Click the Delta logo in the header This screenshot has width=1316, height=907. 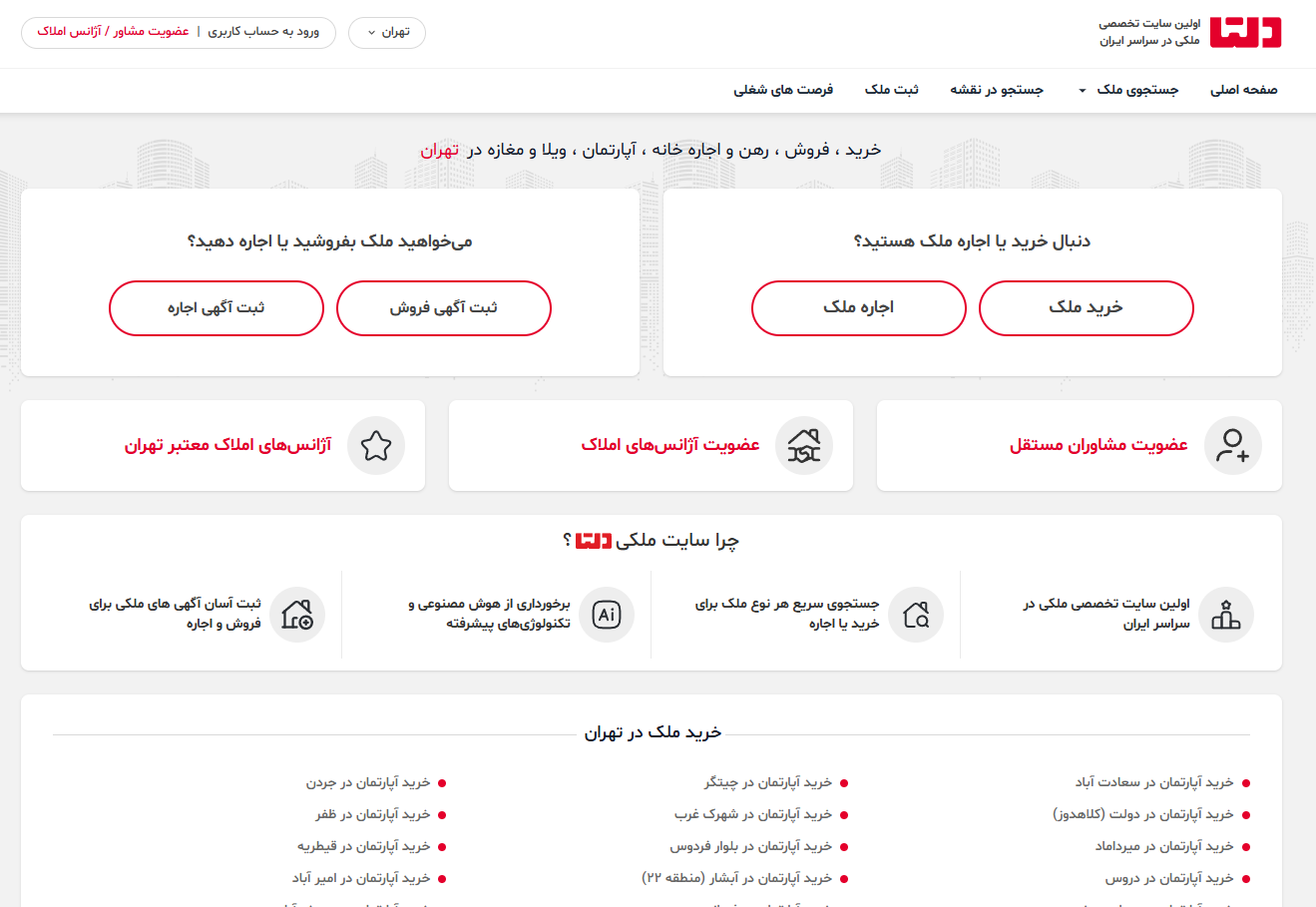pyautogui.click(x=1245, y=32)
